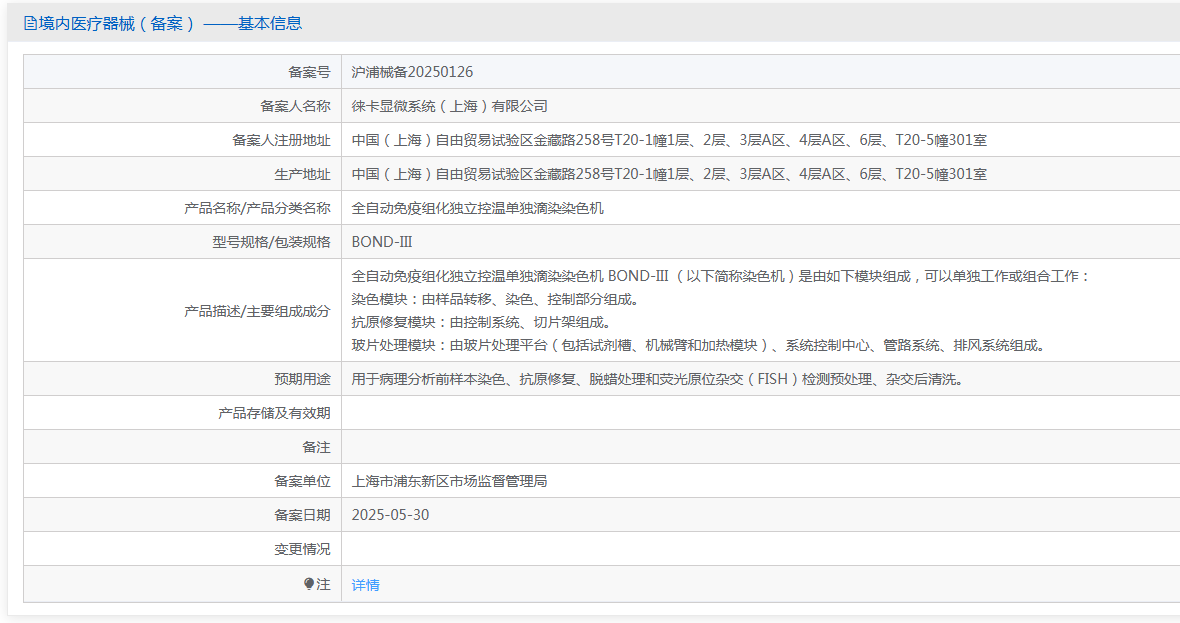The image size is (1180, 623).
Task: Select the filing number 沪浦械备20250126
Action: [x=412, y=72]
